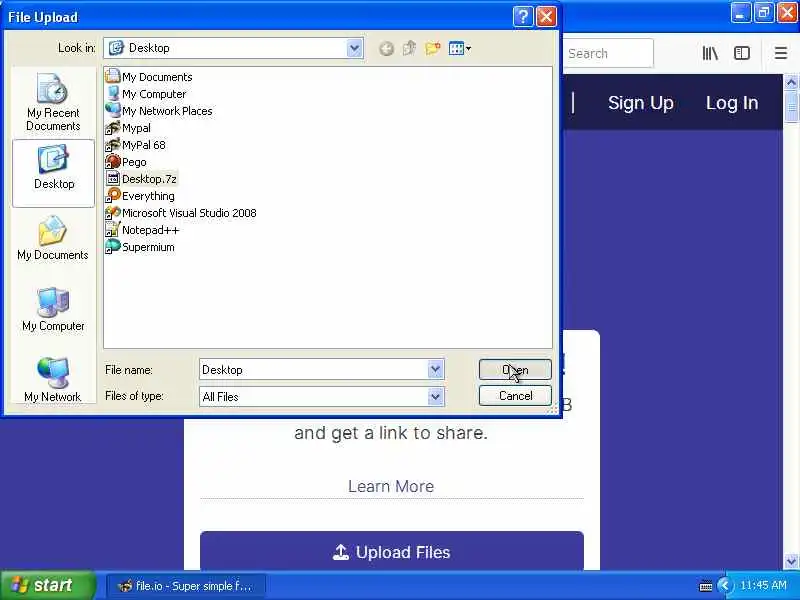Cancel the File Upload dialog

coord(515,396)
